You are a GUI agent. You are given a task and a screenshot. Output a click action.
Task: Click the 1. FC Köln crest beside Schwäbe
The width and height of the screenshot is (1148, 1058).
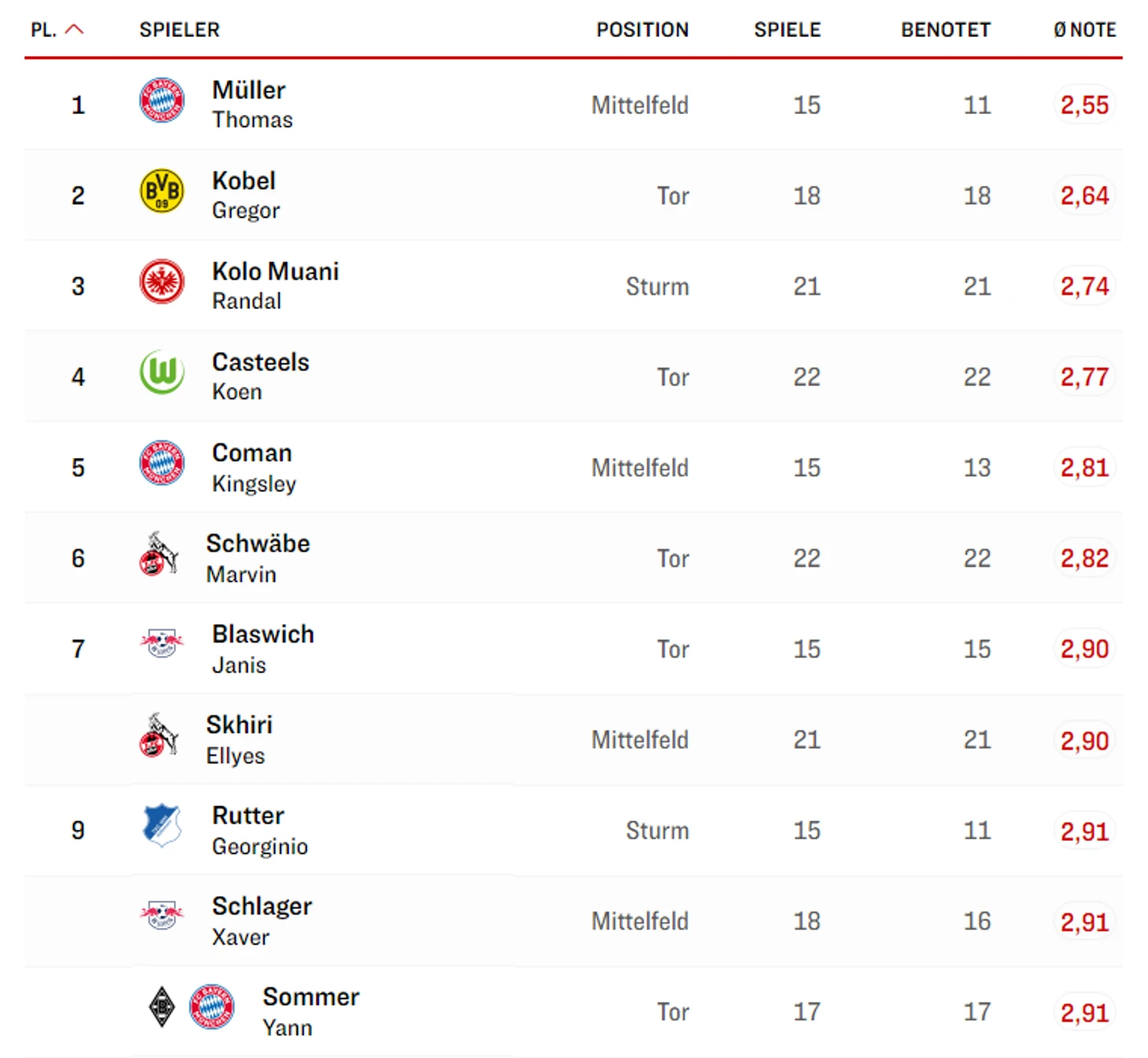tap(160, 554)
